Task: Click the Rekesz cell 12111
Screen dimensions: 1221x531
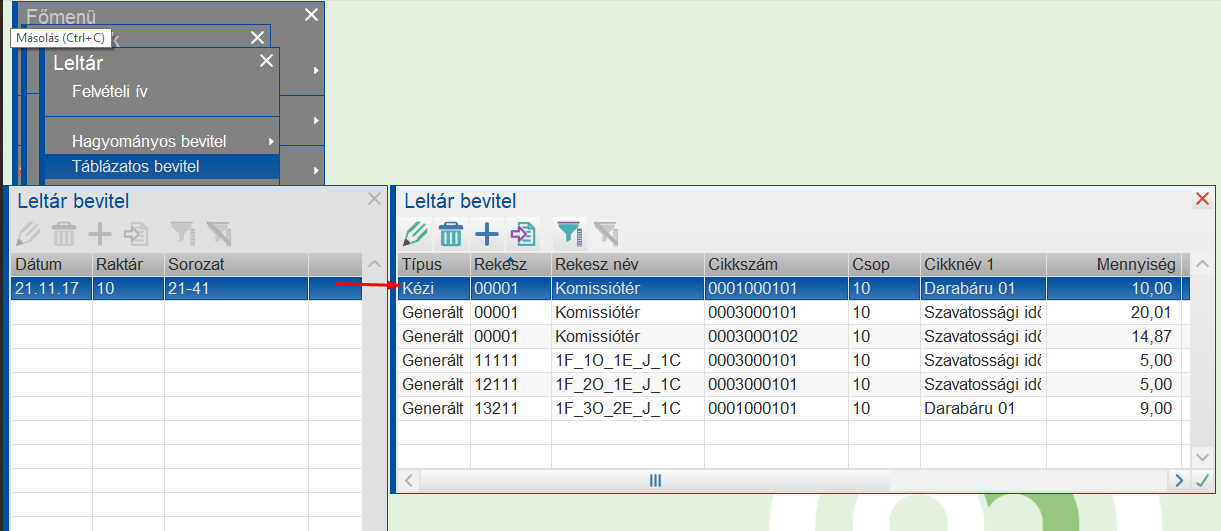Action: (x=511, y=384)
